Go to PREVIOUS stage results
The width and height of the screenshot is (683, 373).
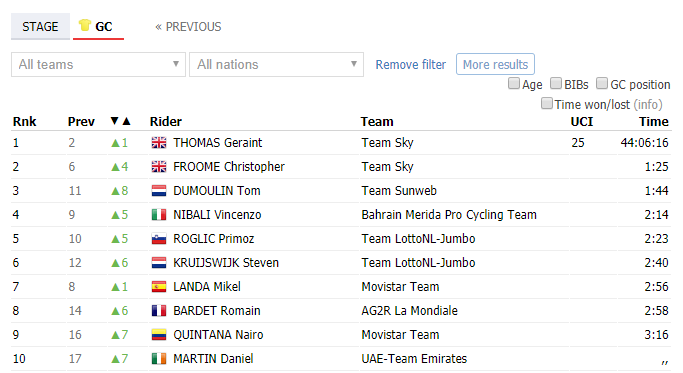[188, 27]
